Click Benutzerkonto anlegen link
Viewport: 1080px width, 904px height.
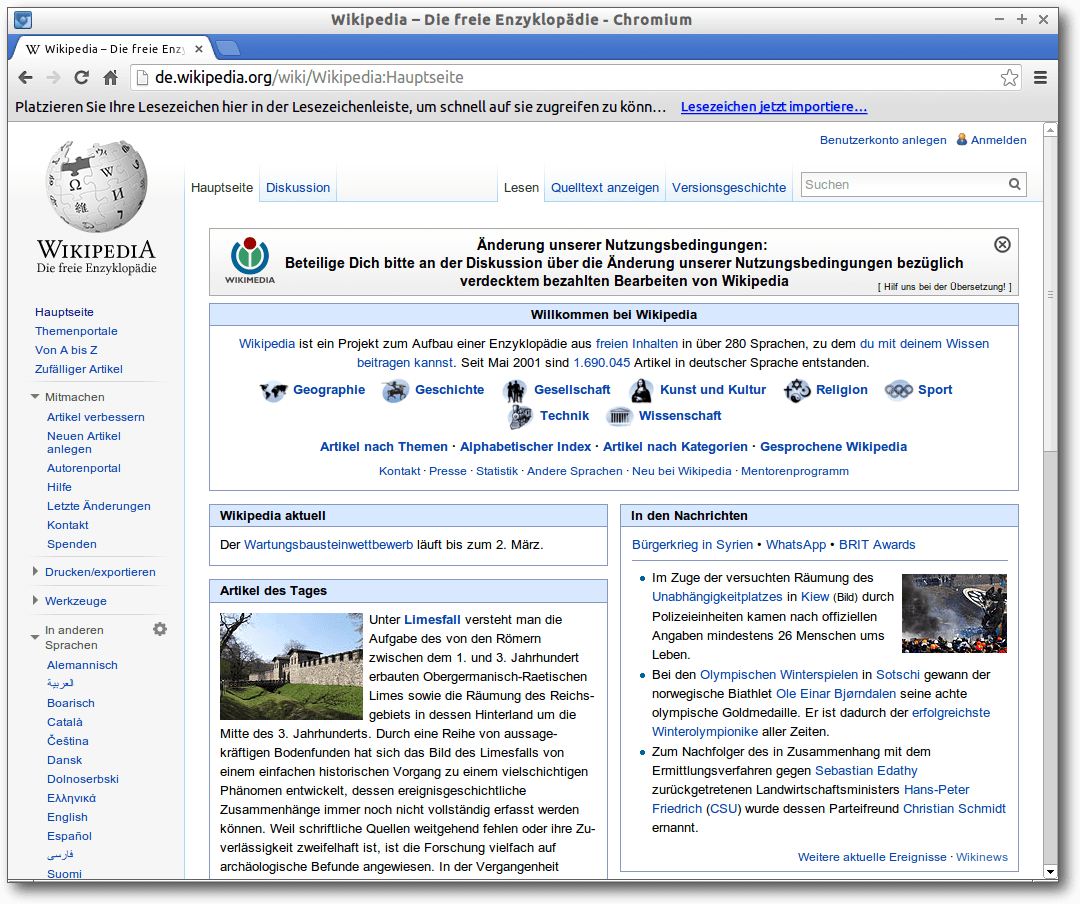pos(883,140)
